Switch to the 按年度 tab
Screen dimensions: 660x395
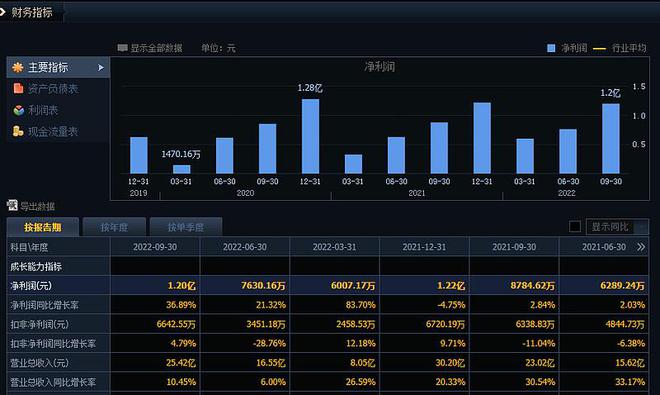[114, 227]
